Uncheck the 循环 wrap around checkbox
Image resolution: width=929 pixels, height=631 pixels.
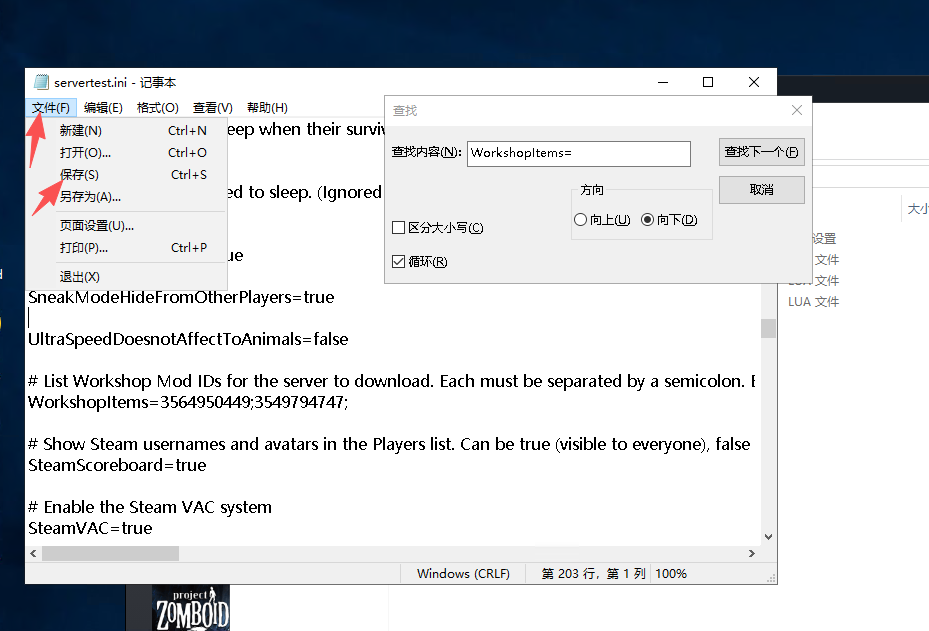399,262
